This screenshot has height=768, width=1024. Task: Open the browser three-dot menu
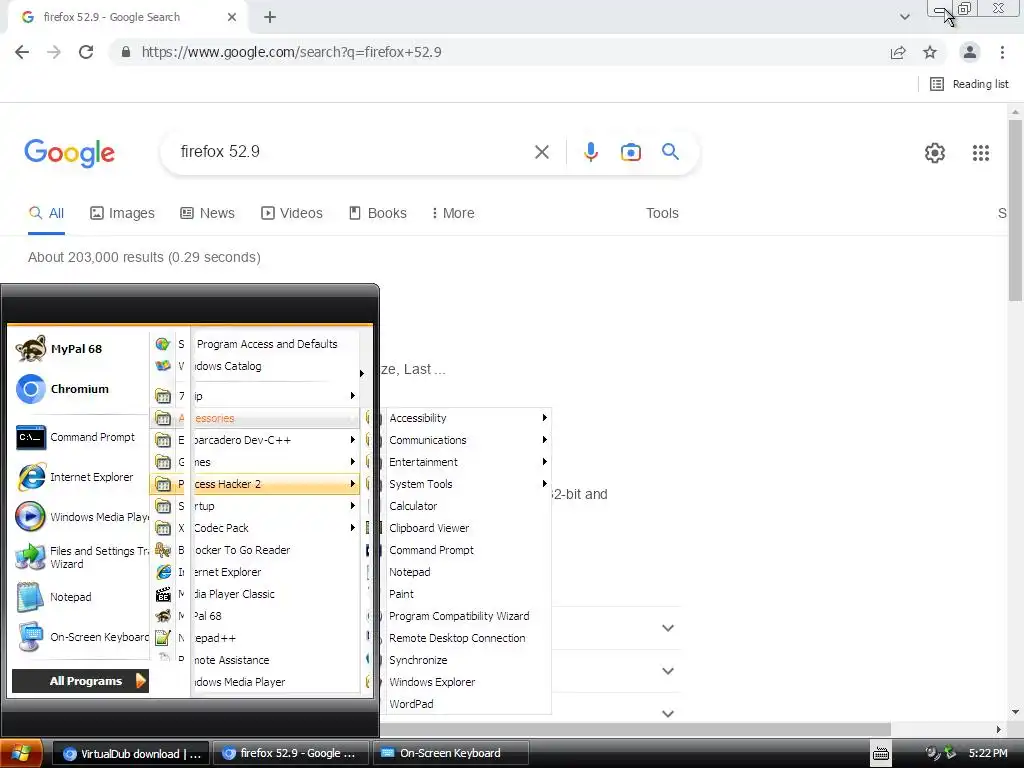tap(1002, 52)
